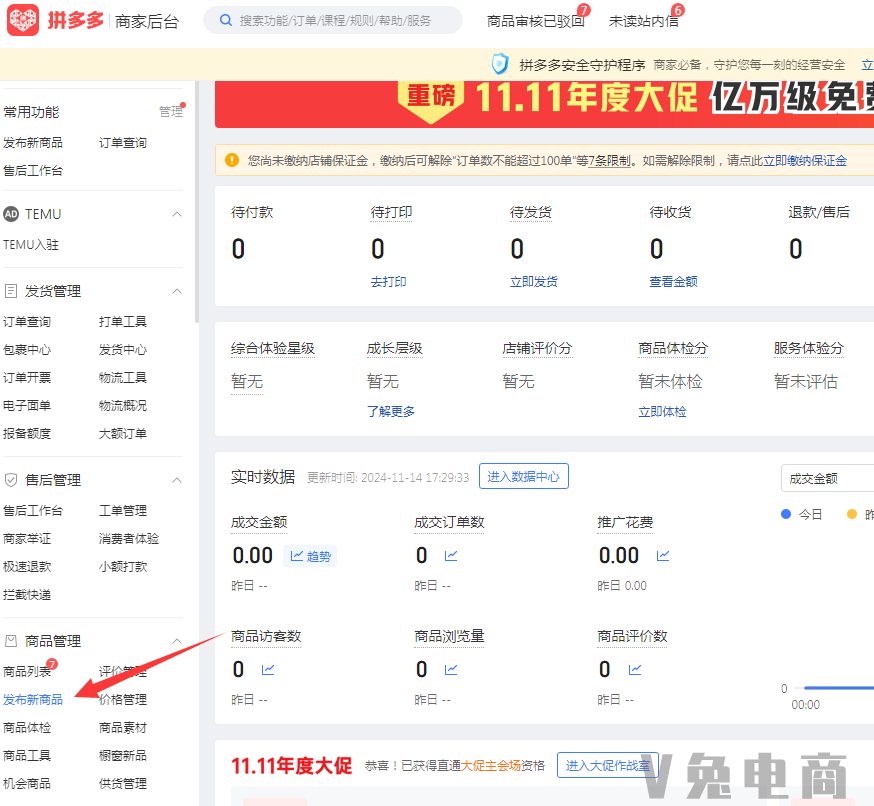This screenshot has width=874, height=806.
Task: Toggle the 今日 chart legend
Action: [803, 514]
